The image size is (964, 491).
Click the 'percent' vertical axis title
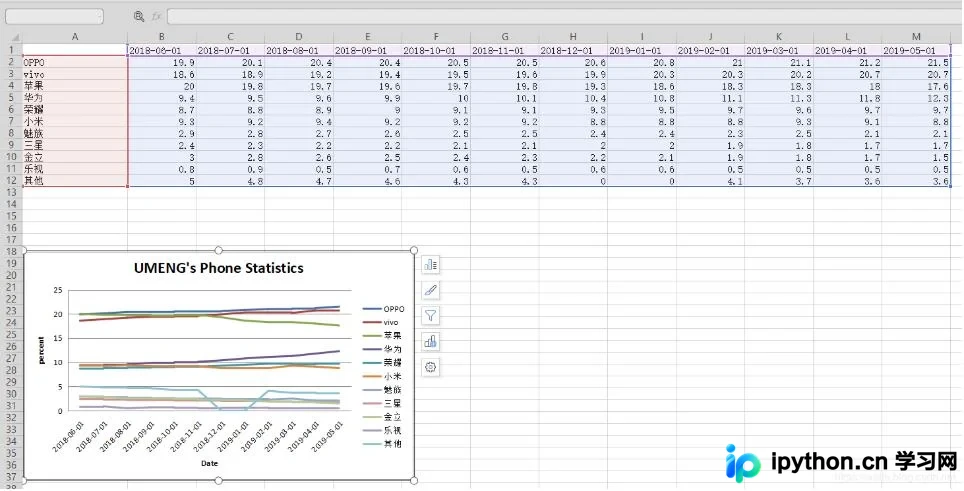tap(41, 350)
